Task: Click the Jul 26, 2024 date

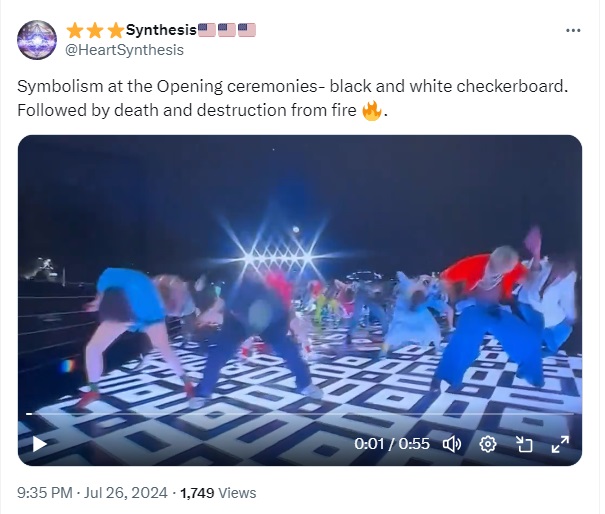Action: 125,493
